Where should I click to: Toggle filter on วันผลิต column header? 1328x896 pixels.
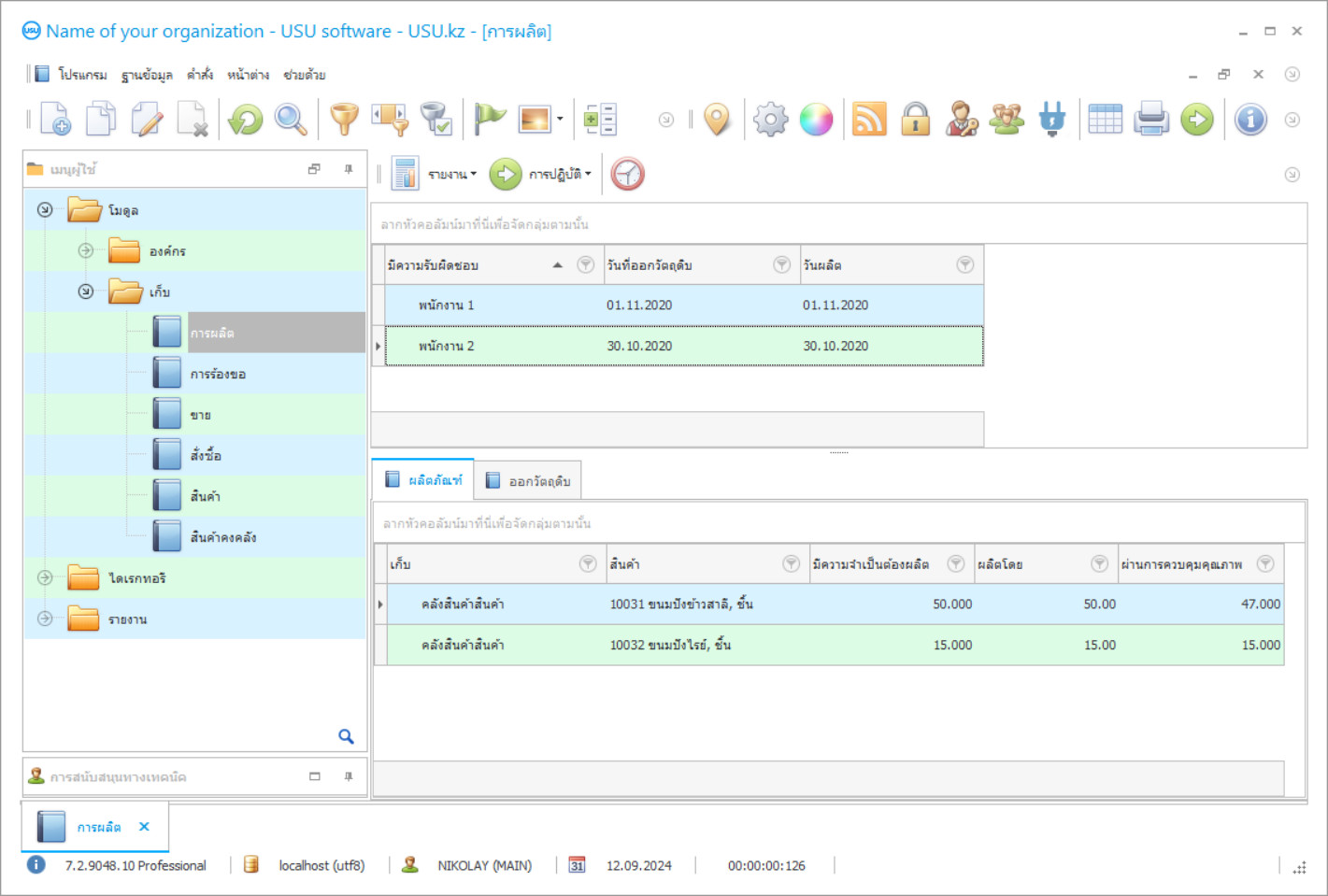pyautogui.click(x=965, y=265)
